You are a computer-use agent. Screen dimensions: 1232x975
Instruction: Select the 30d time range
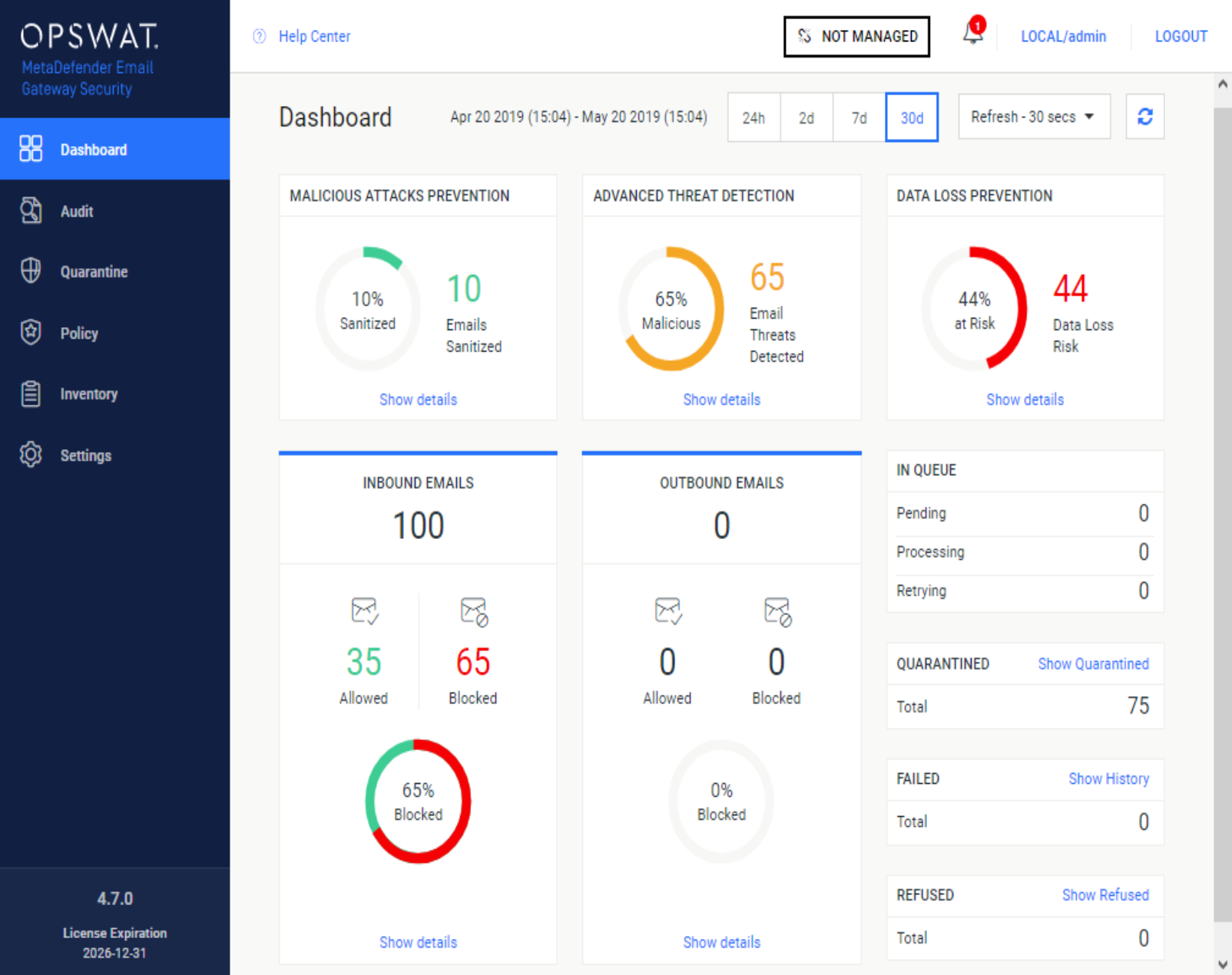(912, 117)
